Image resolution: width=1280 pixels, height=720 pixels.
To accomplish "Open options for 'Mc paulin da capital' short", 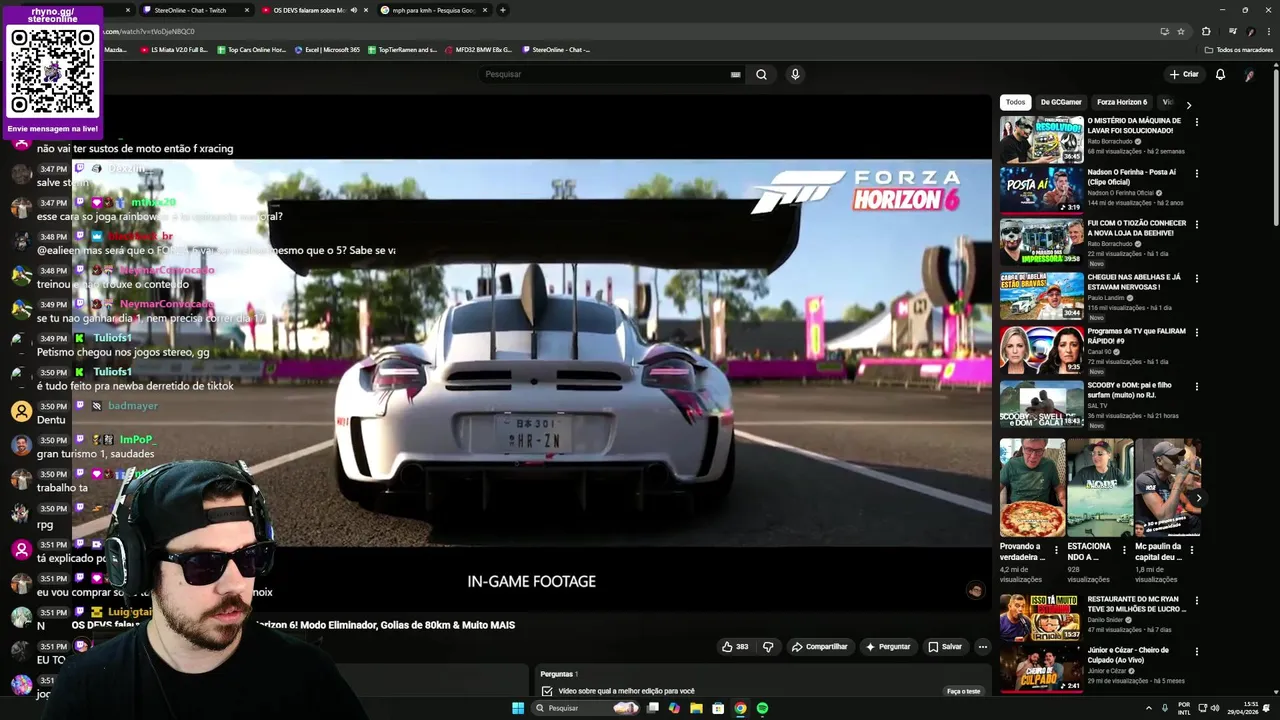I will 1191,549.
